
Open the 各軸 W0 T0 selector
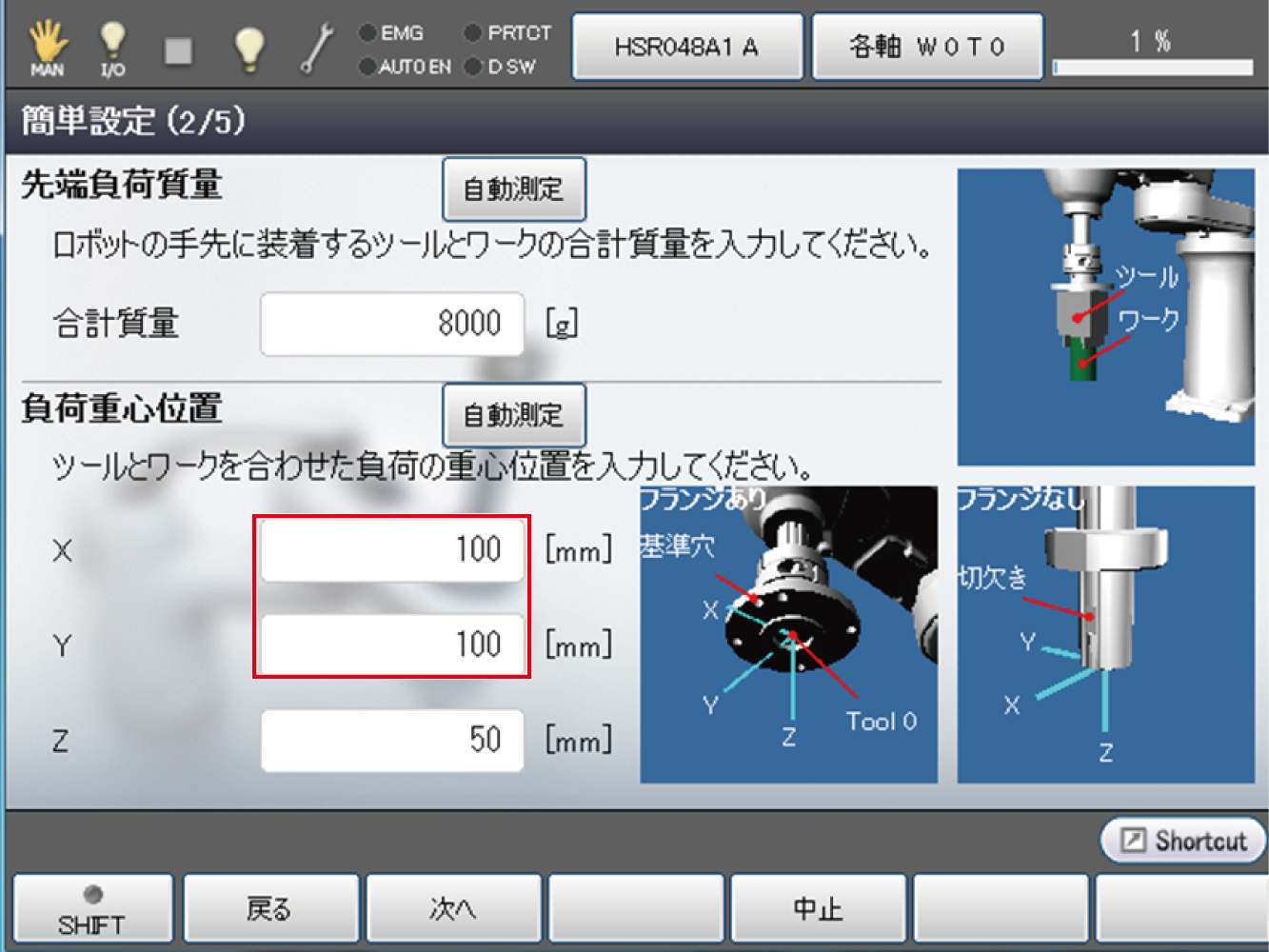tap(927, 47)
